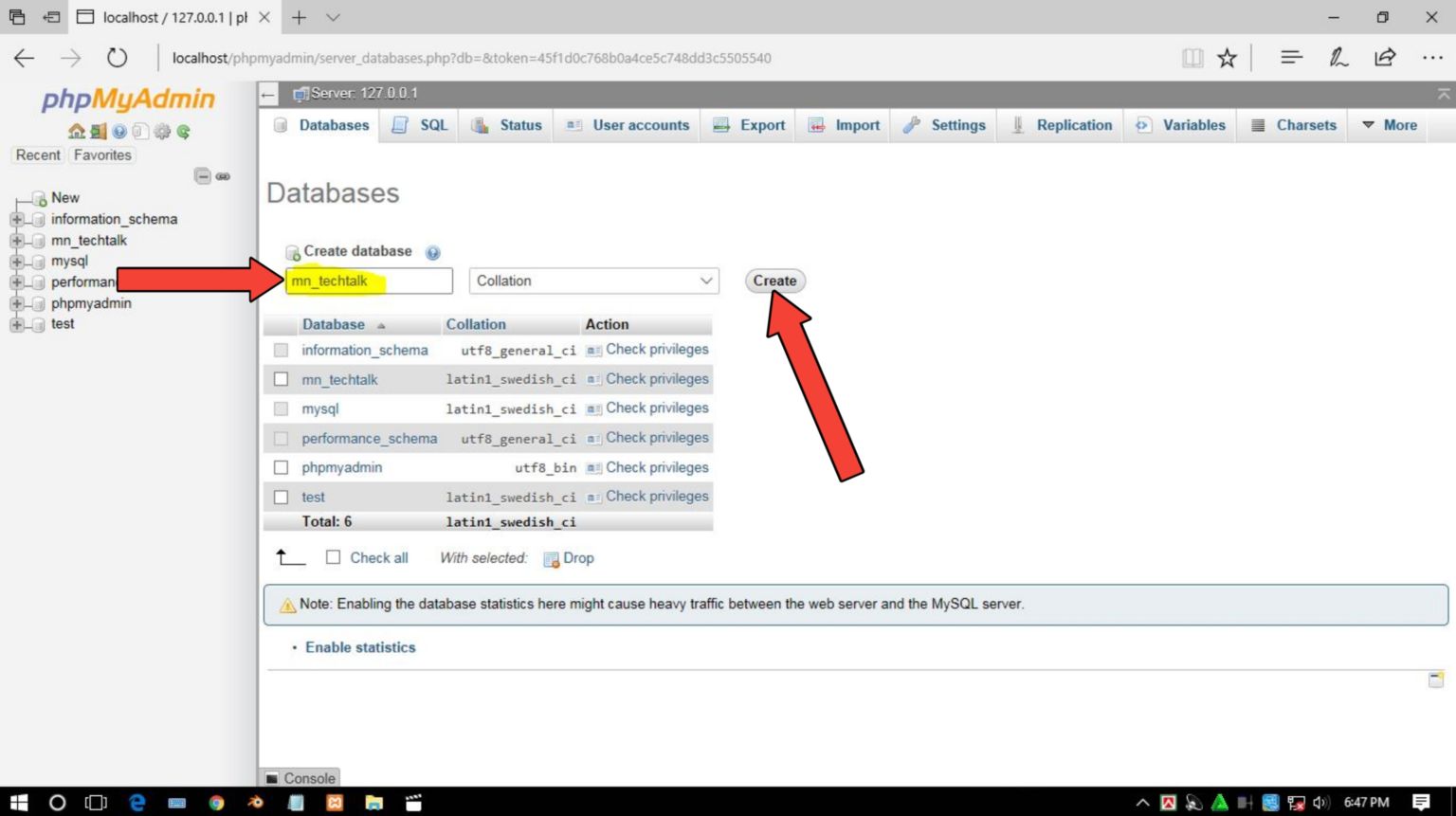Click the Edge favorites star icon
Screen dimensions: 1456x816
click(1227, 58)
